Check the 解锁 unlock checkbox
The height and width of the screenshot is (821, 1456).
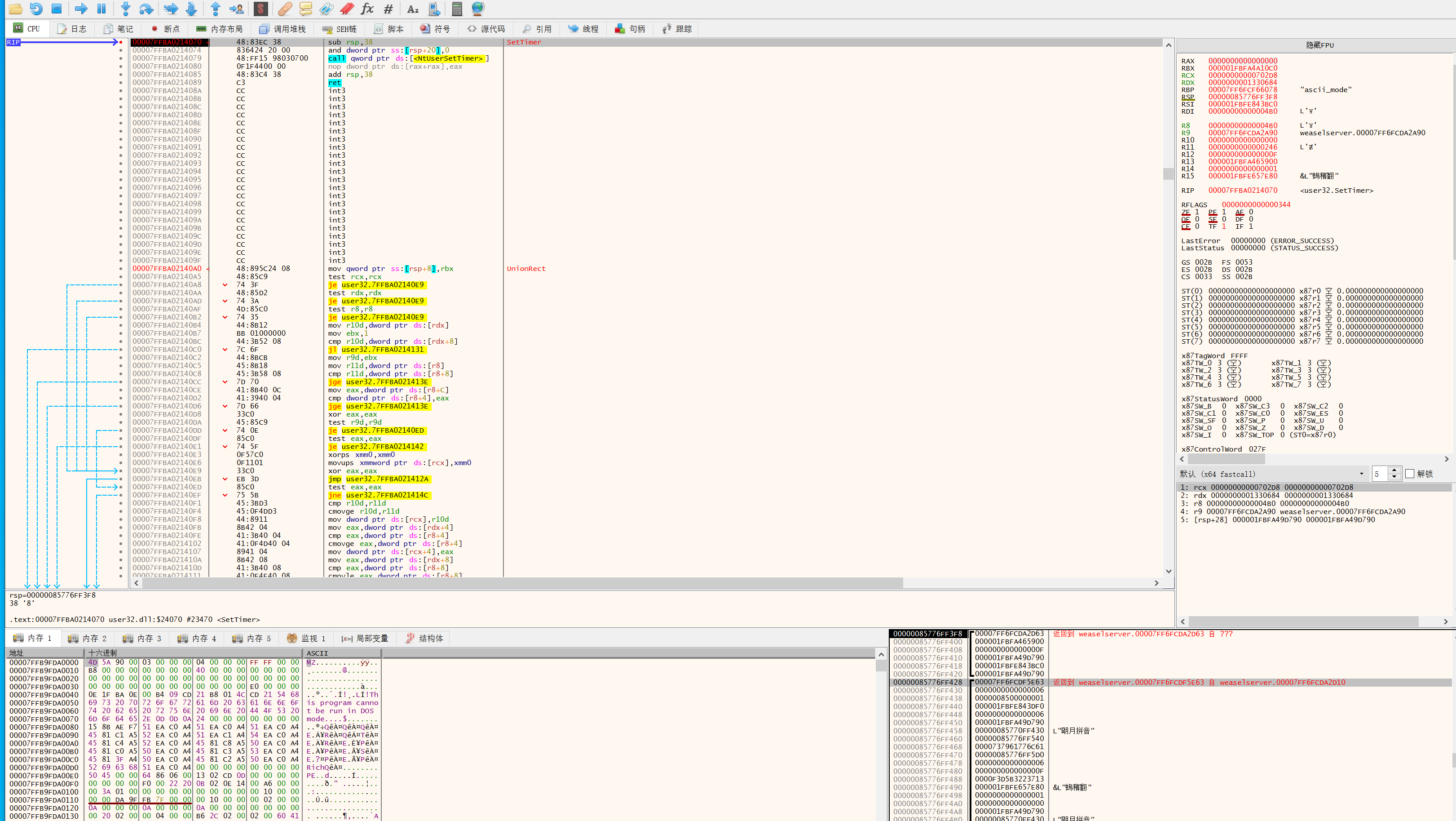point(1410,474)
